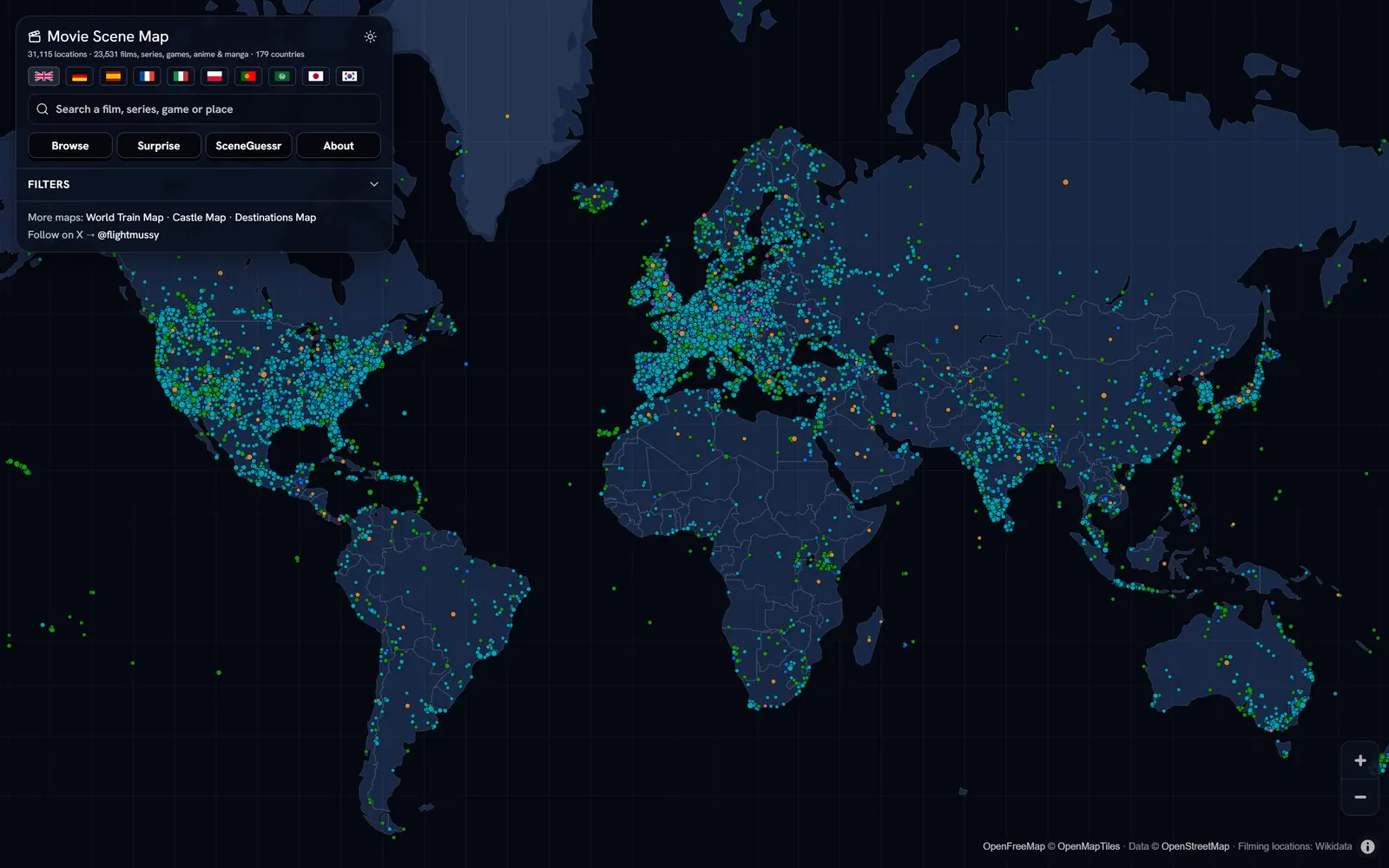1389x868 pixels.
Task: Switch to Japanese via the Japan flag
Action: (316, 76)
